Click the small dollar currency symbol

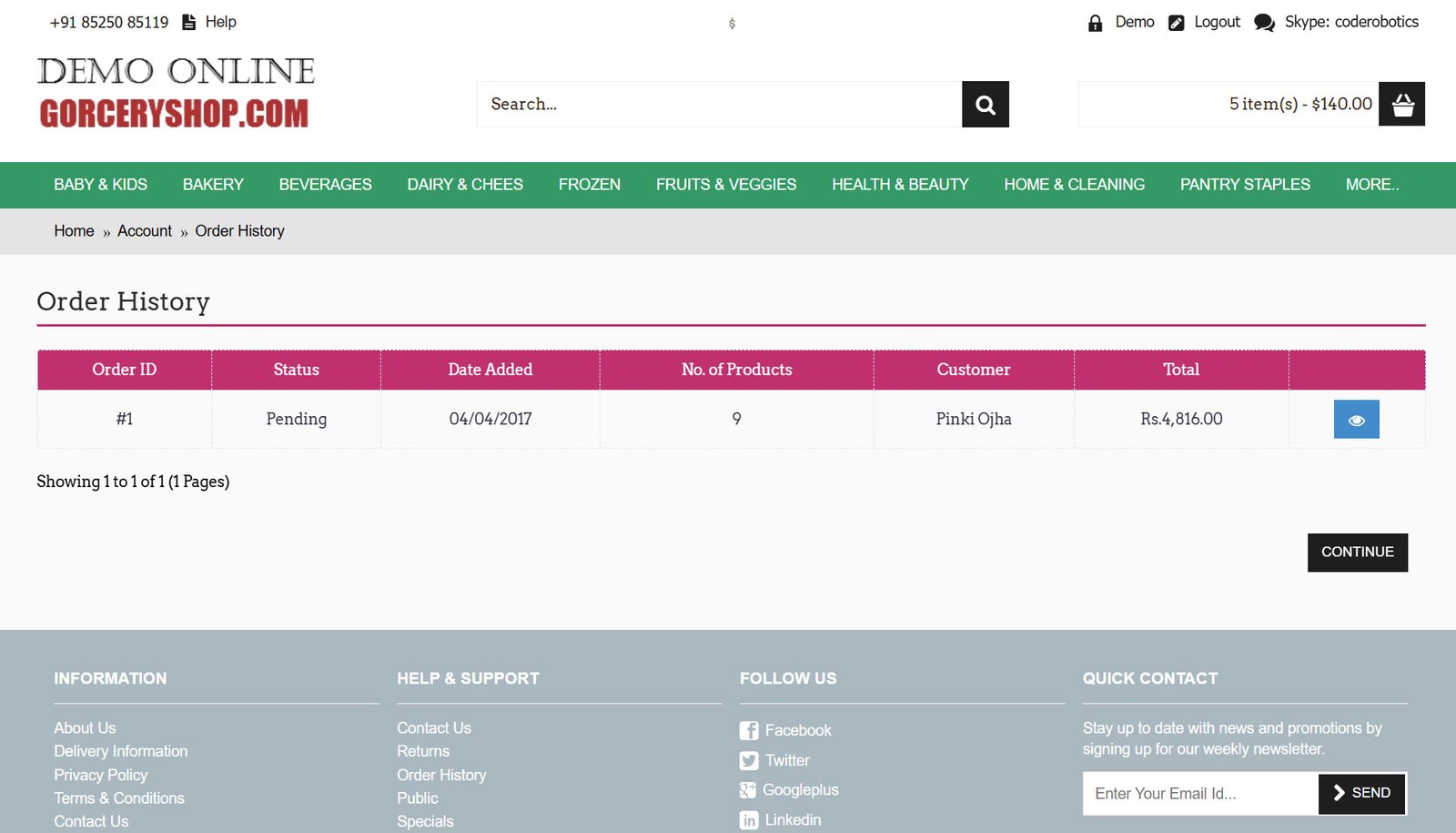pos(732,24)
